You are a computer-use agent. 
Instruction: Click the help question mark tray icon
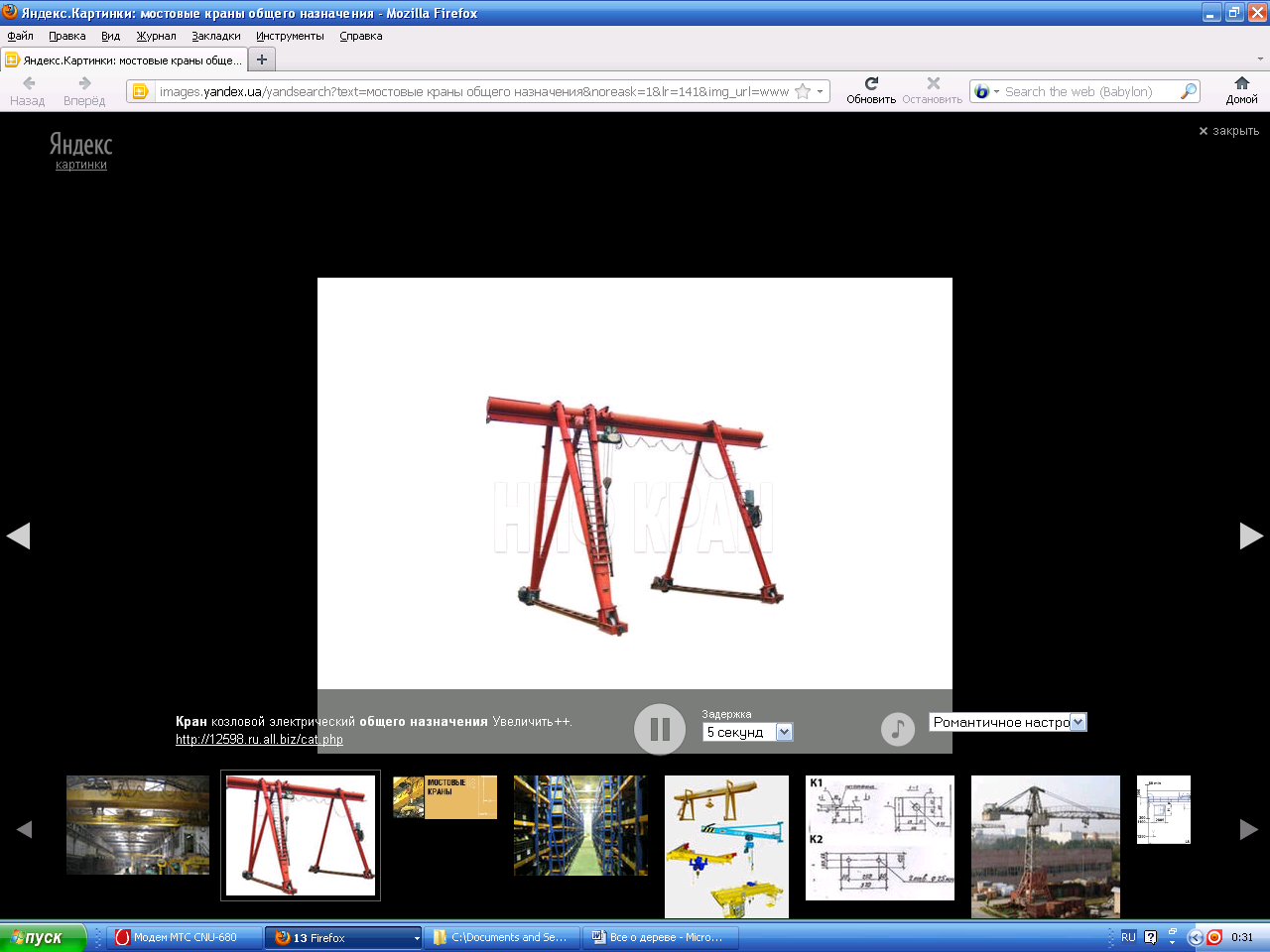[x=1151, y=937]
